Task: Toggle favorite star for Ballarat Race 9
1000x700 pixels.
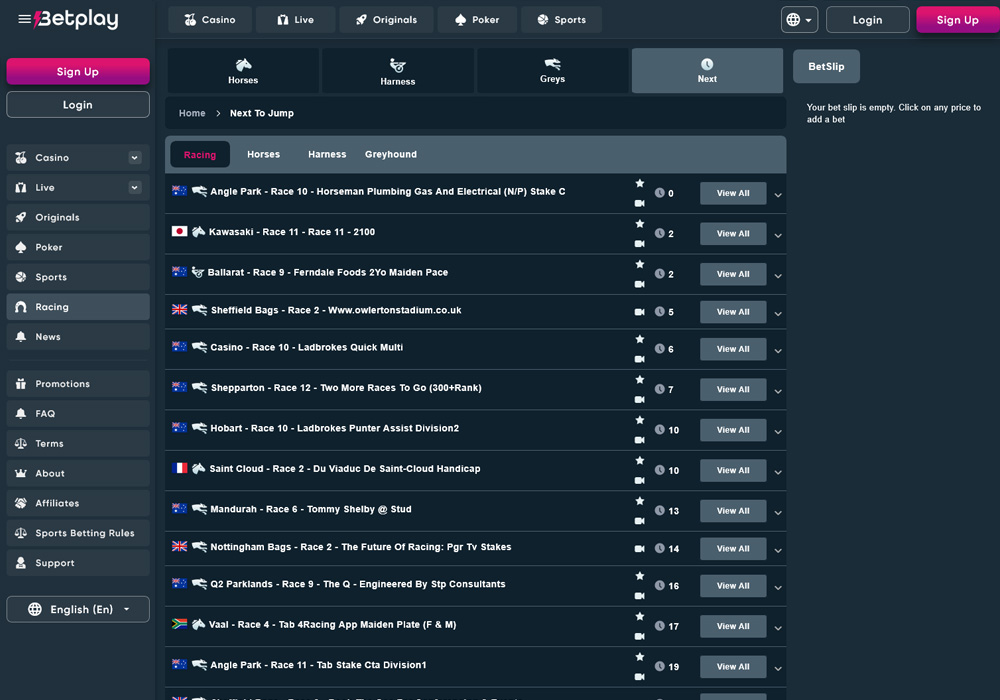Action: click(640, 264)
